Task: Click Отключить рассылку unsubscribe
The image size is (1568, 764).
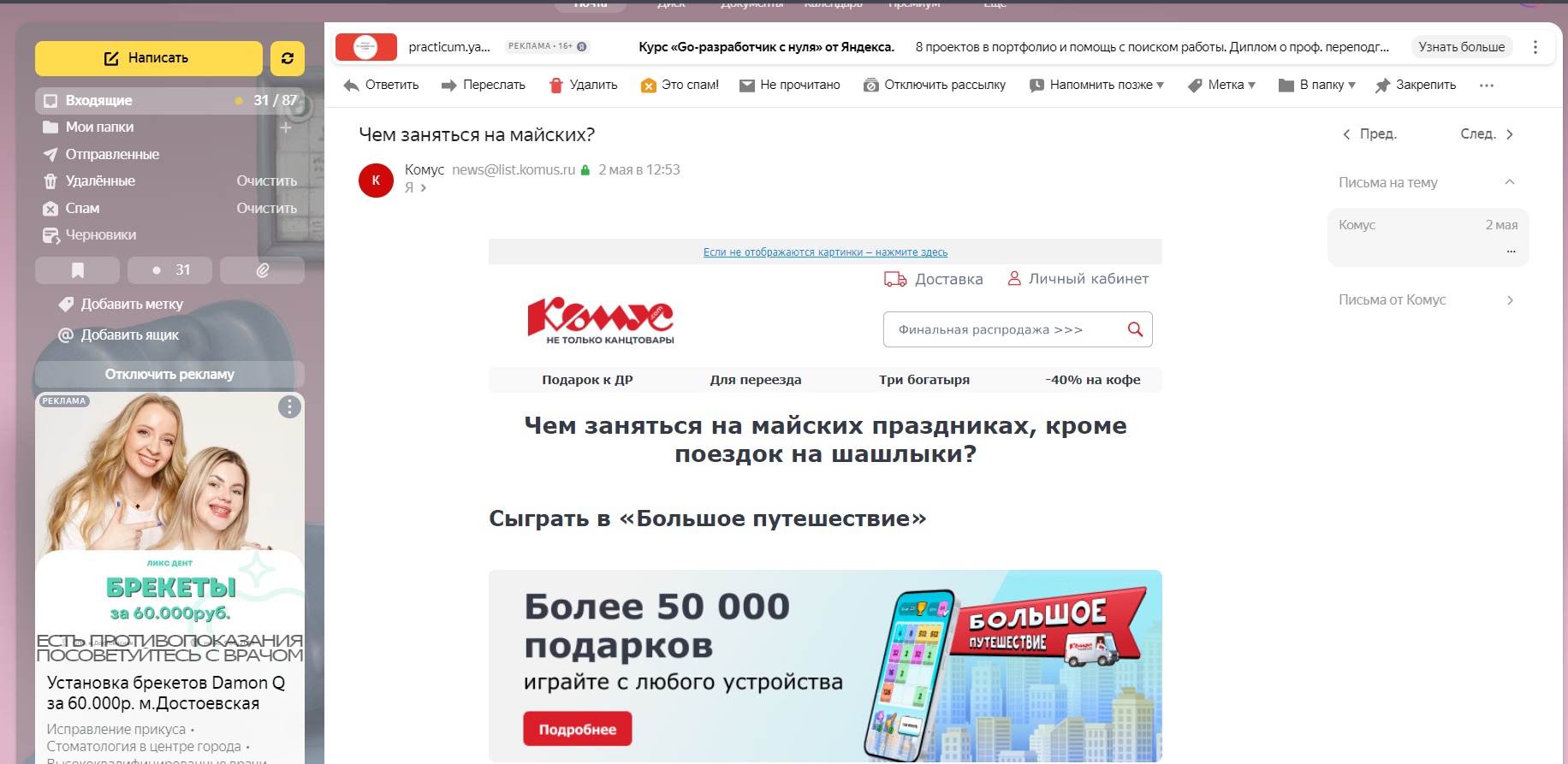Action: click(x=935, y=85)
